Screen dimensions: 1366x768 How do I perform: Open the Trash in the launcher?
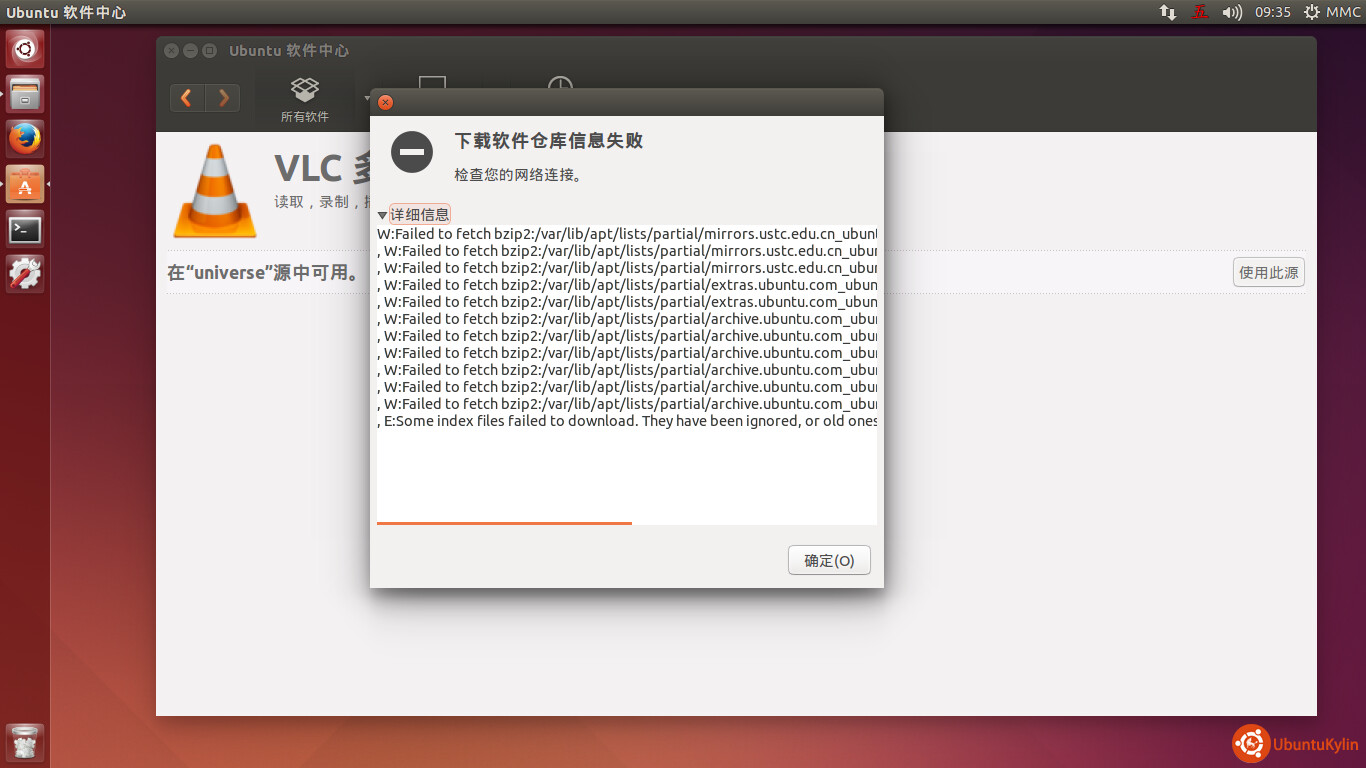click(25, 743)
